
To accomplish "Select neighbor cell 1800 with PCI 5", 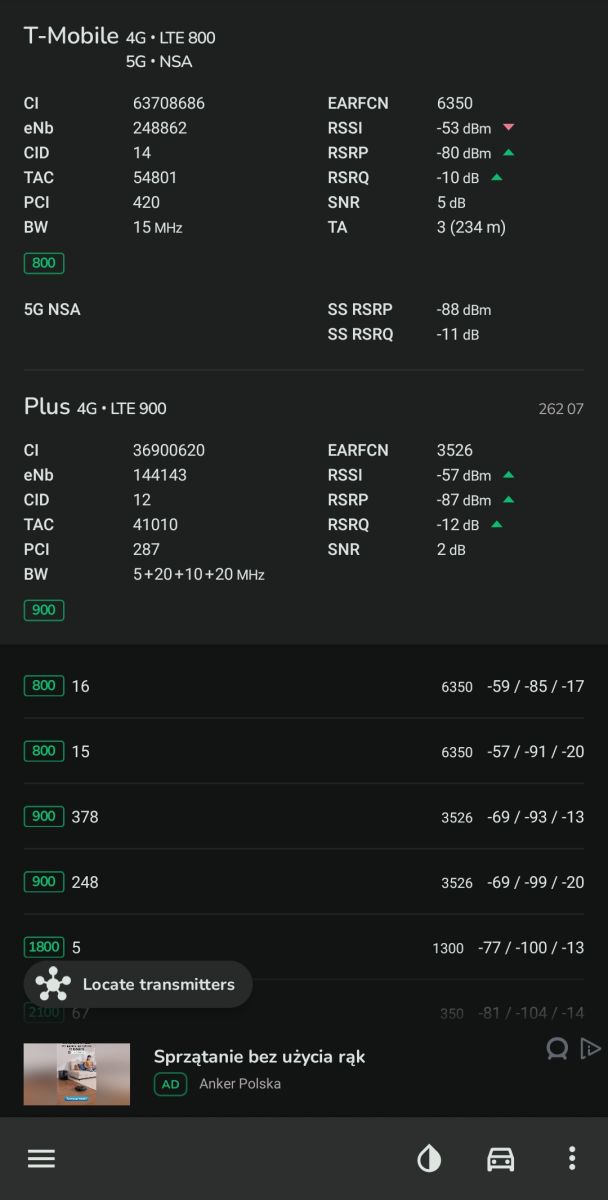I will tap(304, 947).
